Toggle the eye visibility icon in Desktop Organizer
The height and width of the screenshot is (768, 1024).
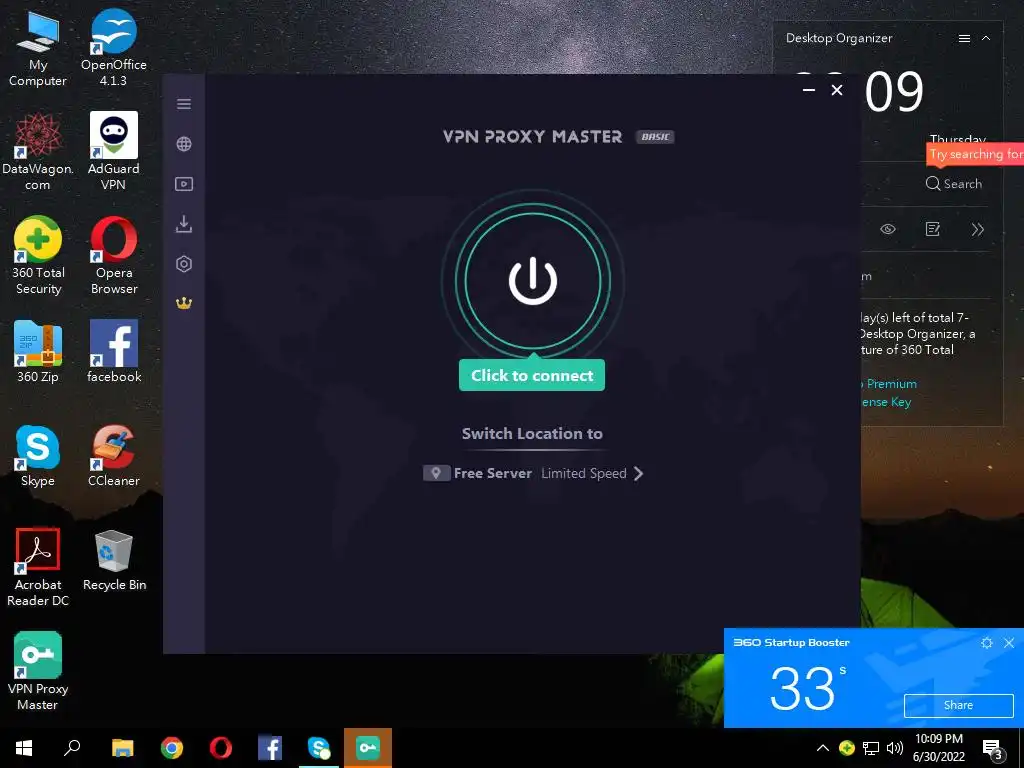click(x=888, y=229)
